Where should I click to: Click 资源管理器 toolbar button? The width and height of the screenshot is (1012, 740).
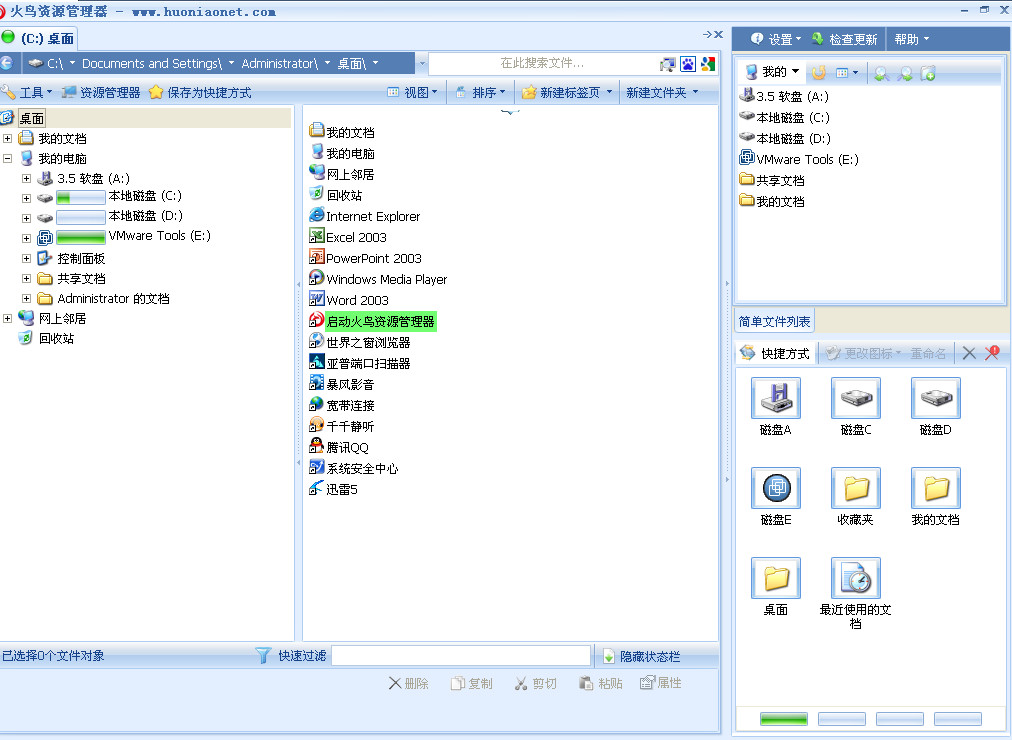[101, 92]
